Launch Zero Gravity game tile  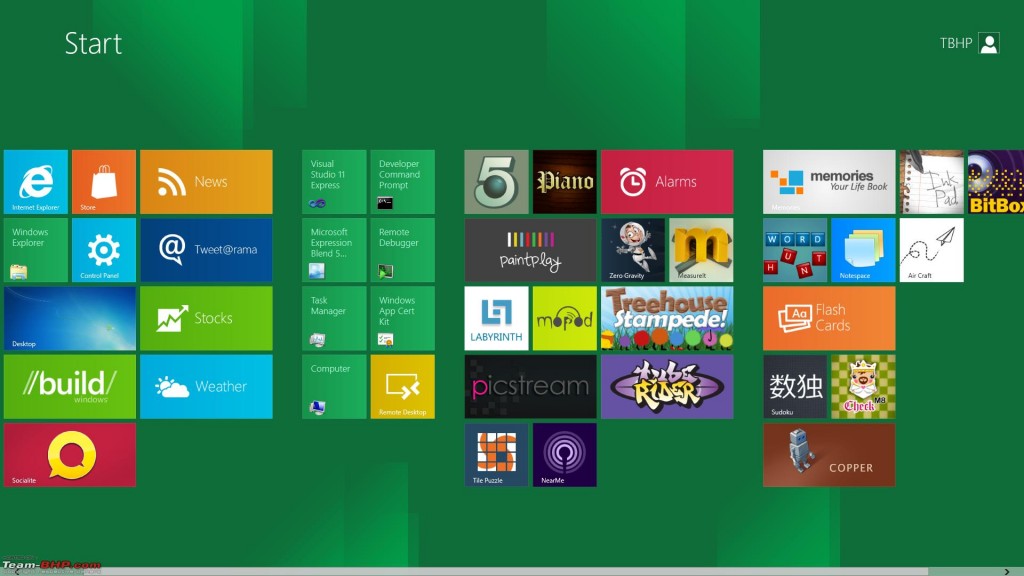tap(633, 250)
